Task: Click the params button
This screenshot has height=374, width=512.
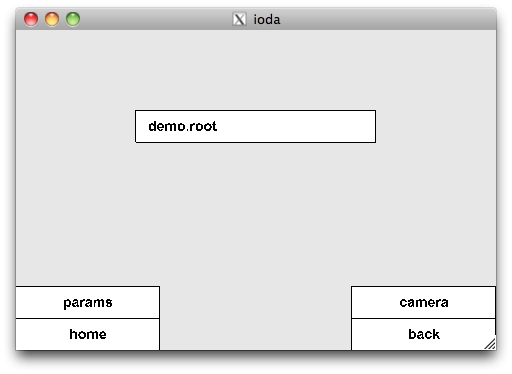Action: (88, 302)
